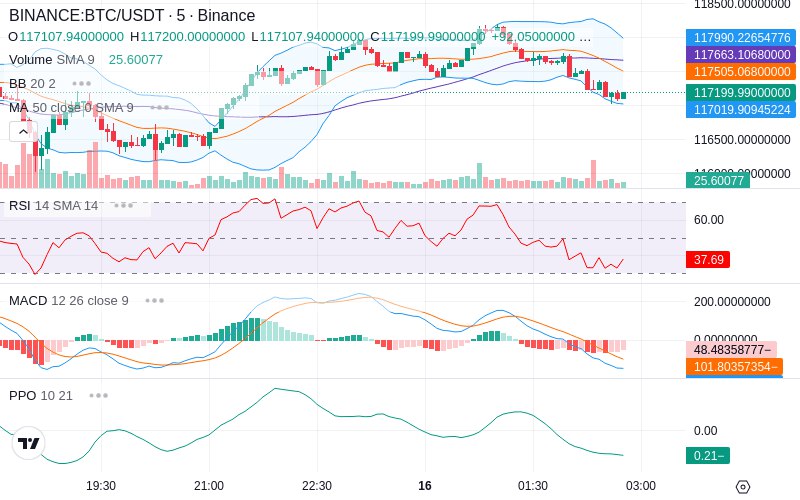This screenshot has height=500, width=800.
Task: Click volume value label 25.60077 on axis
Action: tap(718, 180)
